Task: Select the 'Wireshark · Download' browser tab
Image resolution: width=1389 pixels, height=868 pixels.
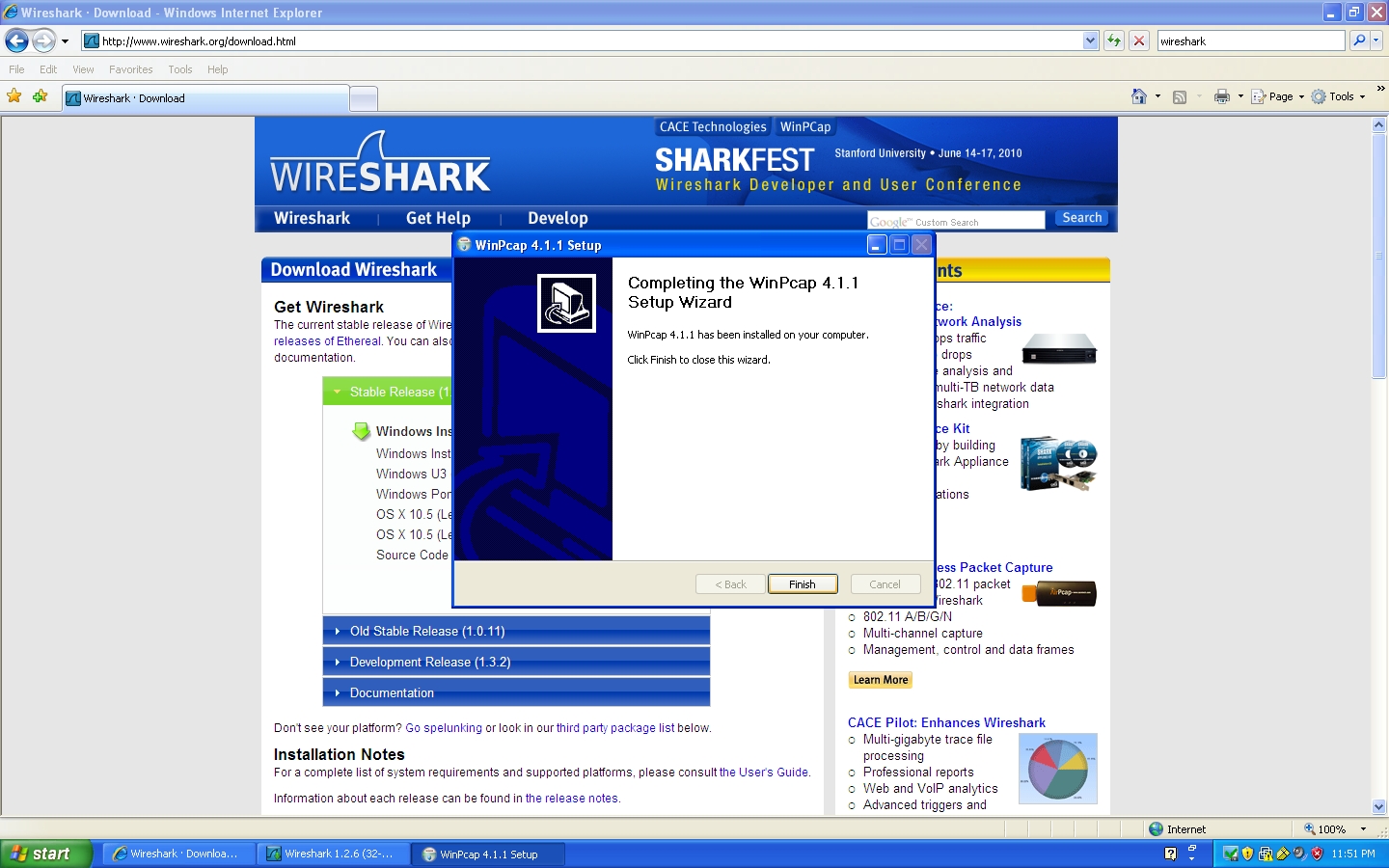Action: coord(205,98)
